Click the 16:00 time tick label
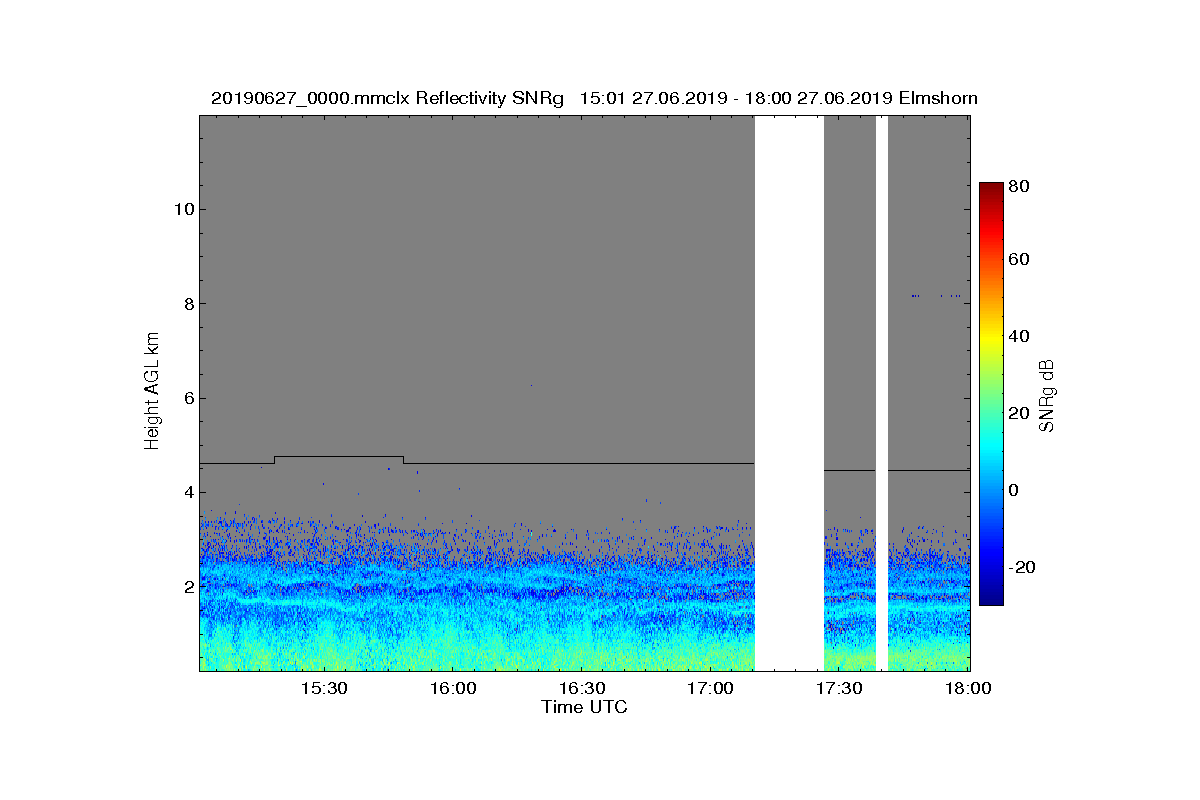Screen dimensions: 1200x800 [x=453, y=689]
